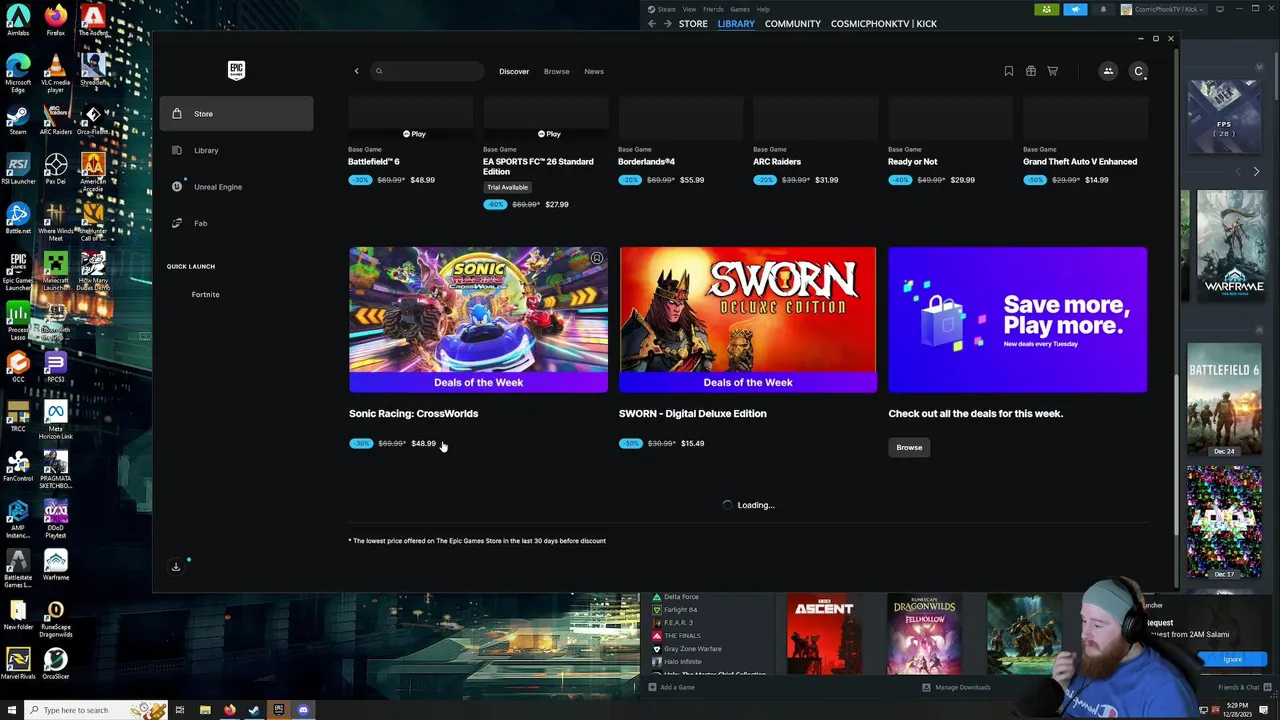Open the Steam notifications bell
Screen dimensions: 1280x720
(1103, 9)
